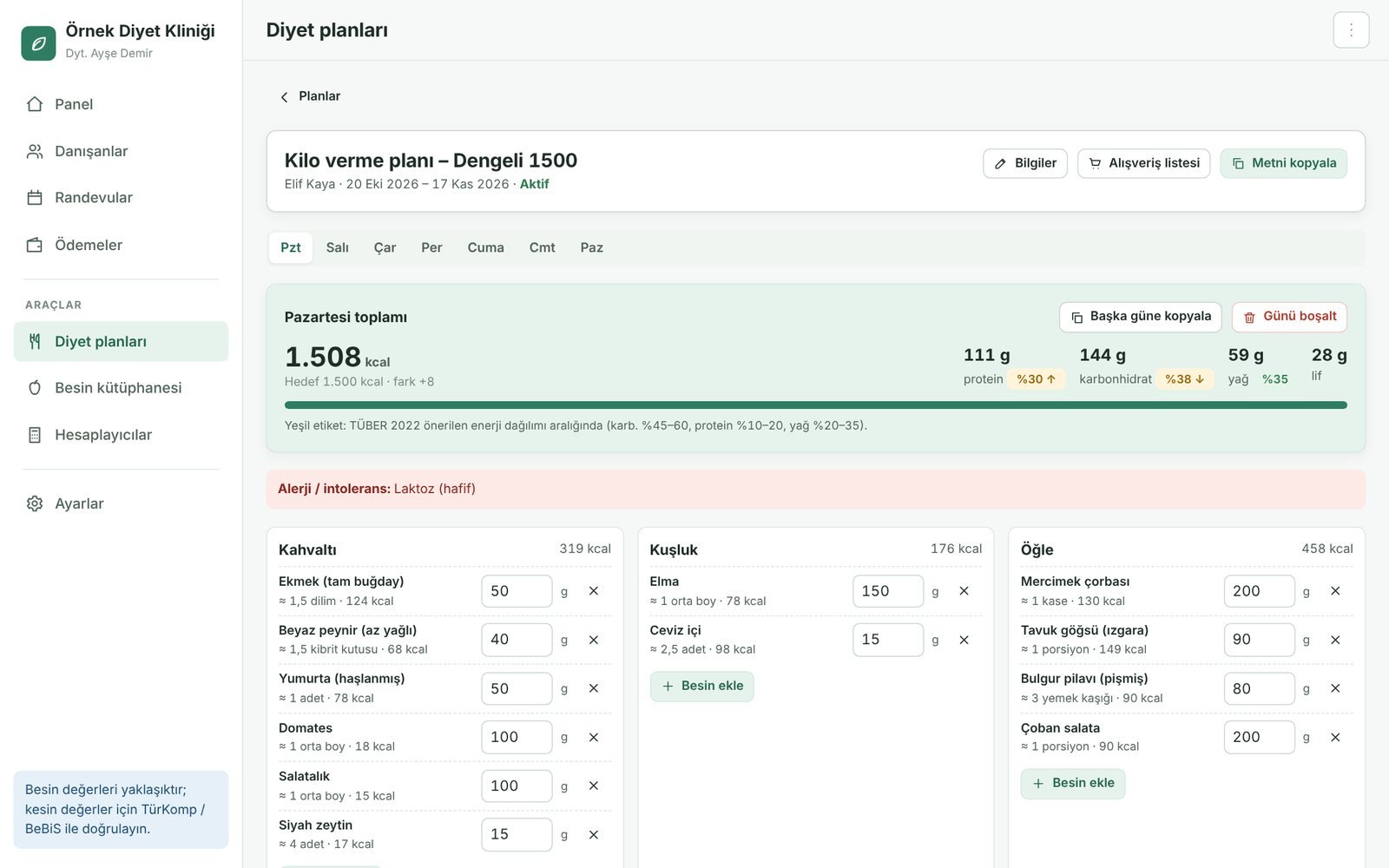Delete Çoban salata from lunch

(1335, 737)
